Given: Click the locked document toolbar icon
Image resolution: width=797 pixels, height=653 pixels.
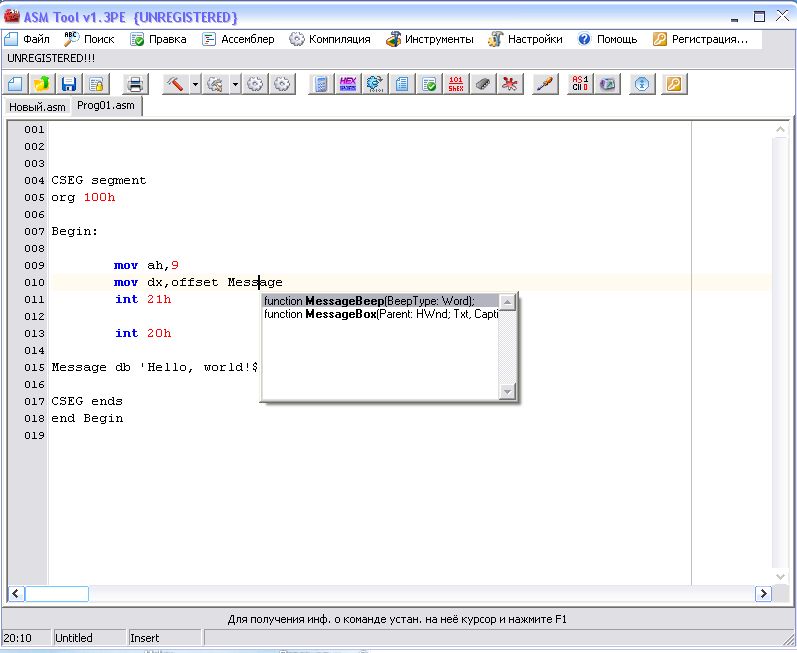Looking at the screenshot, I should point(96,84).
